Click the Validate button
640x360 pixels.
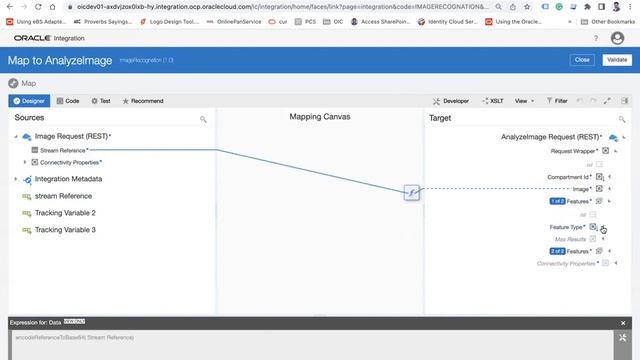tap(617, 60)
